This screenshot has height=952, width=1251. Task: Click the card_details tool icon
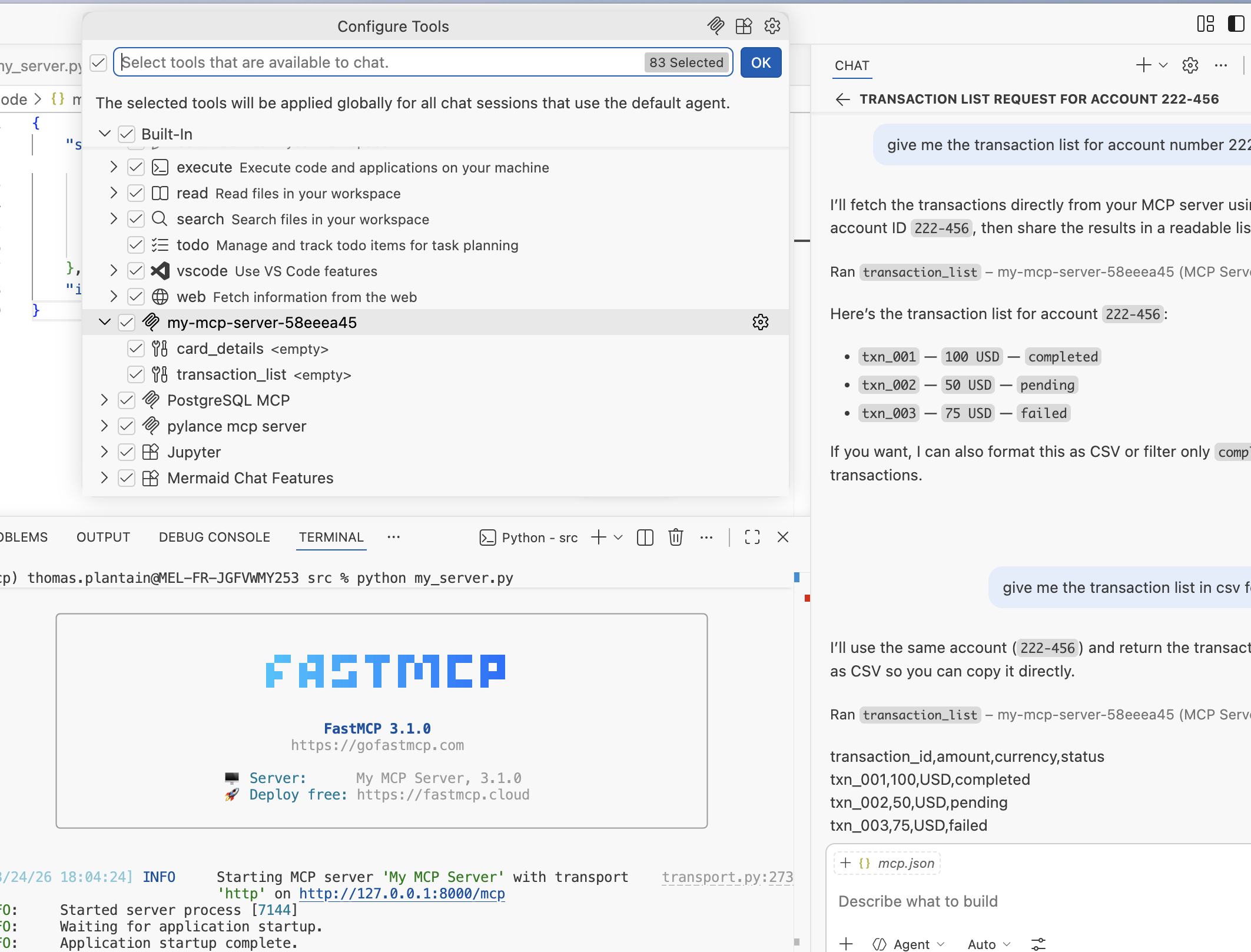(x=160, y=349)
